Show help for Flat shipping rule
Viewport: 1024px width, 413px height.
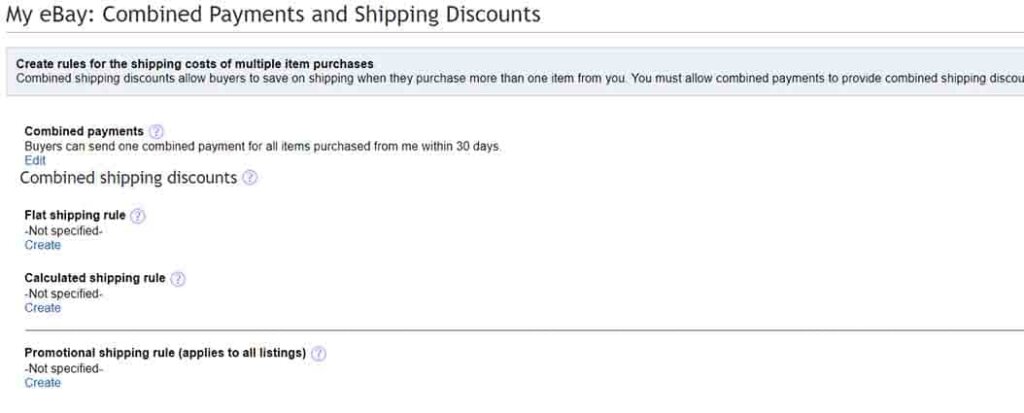pyautogui.click(x=137, y=216)
